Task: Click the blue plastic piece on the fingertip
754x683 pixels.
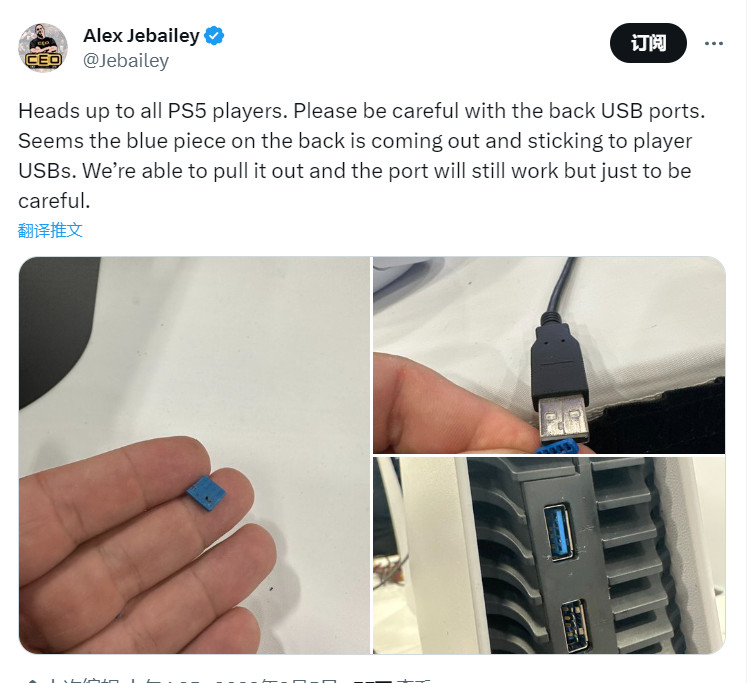Action: tap(206, 493)
